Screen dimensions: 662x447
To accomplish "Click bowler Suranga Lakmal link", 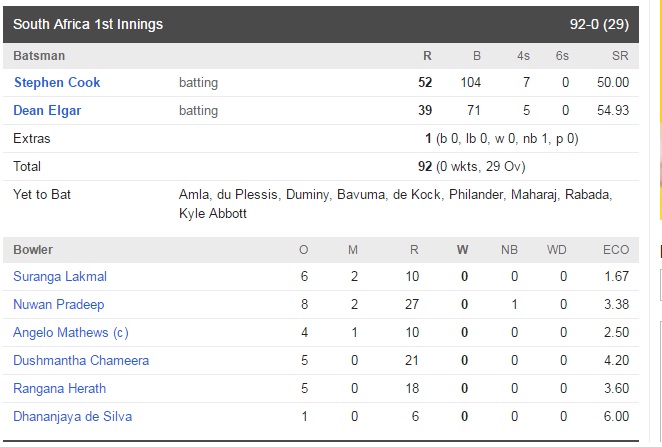I will (60, 276).
